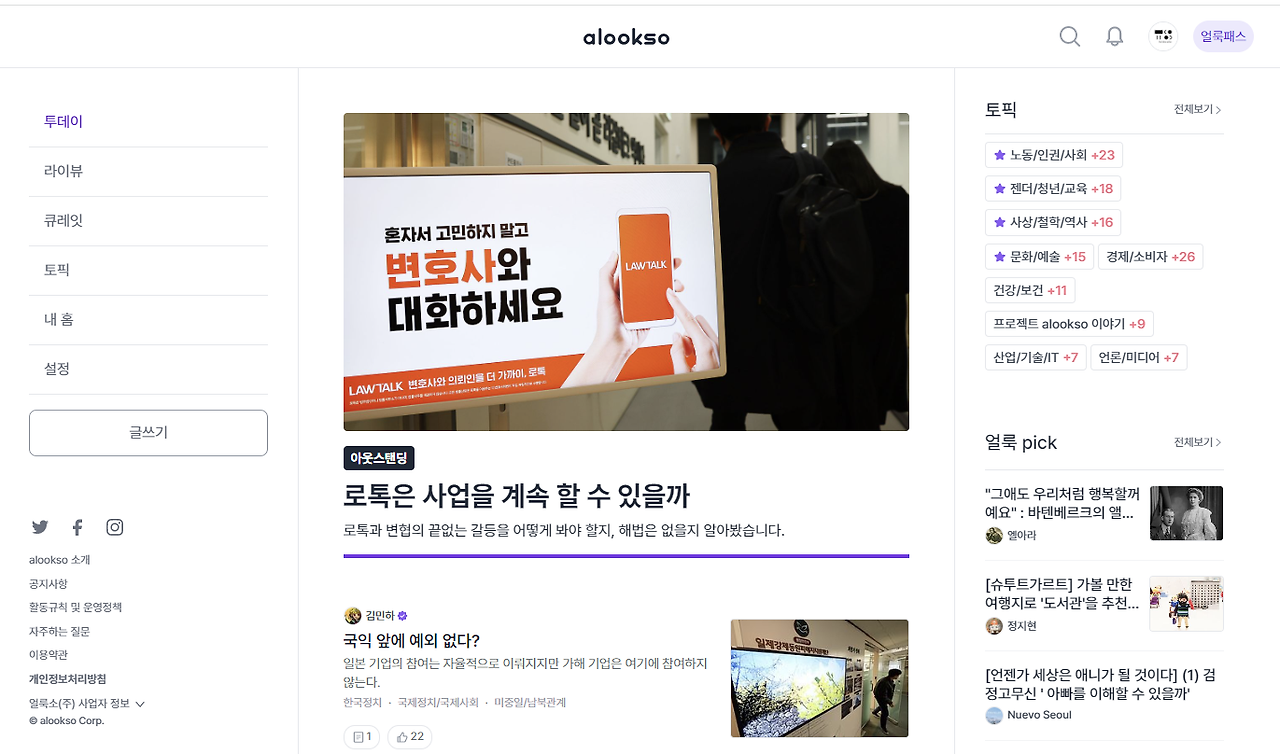Open article 국익 앞에 예외 없다?
The height and width of the screenshot is (754, 1280).
tap(411, 641)
